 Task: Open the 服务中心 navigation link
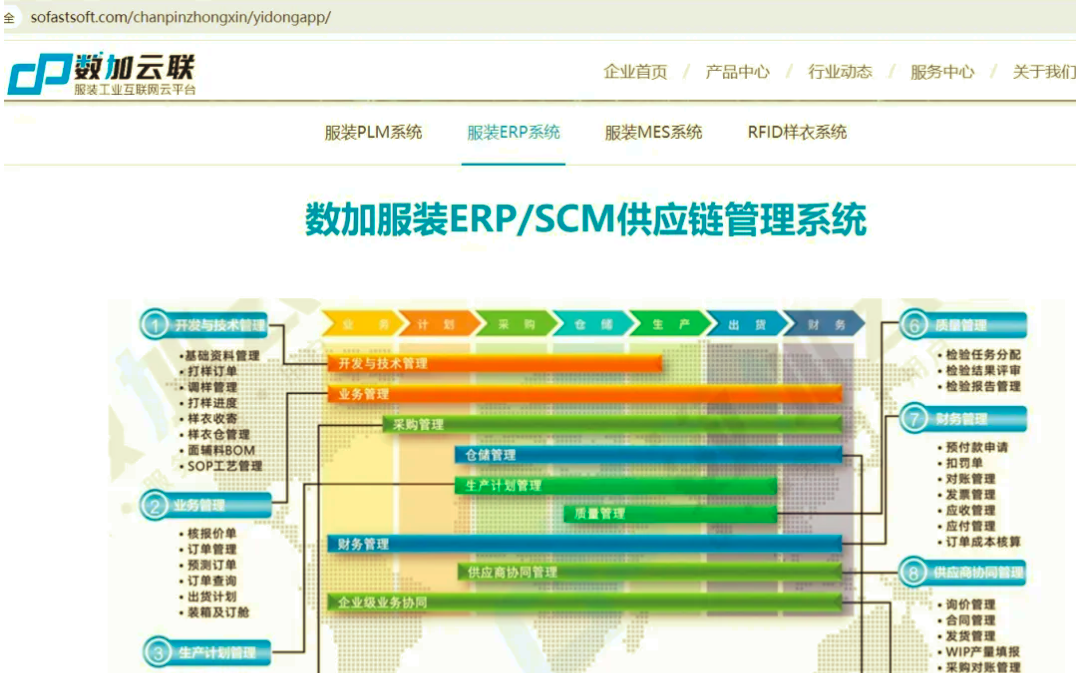pos(941,72)
